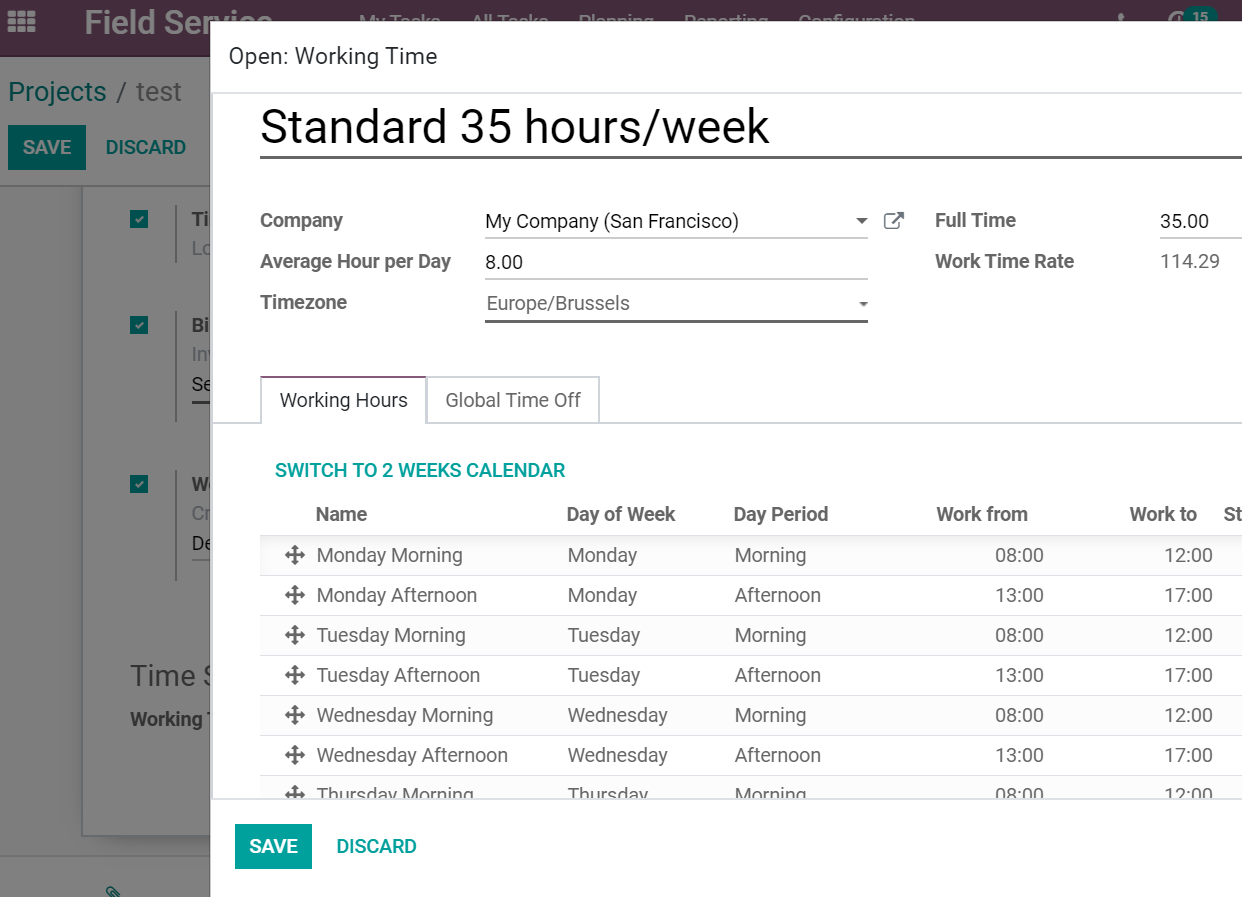Grab the Monday Morning row drag handle
Image resolution: width=1242 pixels, height=897 pixels.
294,555
